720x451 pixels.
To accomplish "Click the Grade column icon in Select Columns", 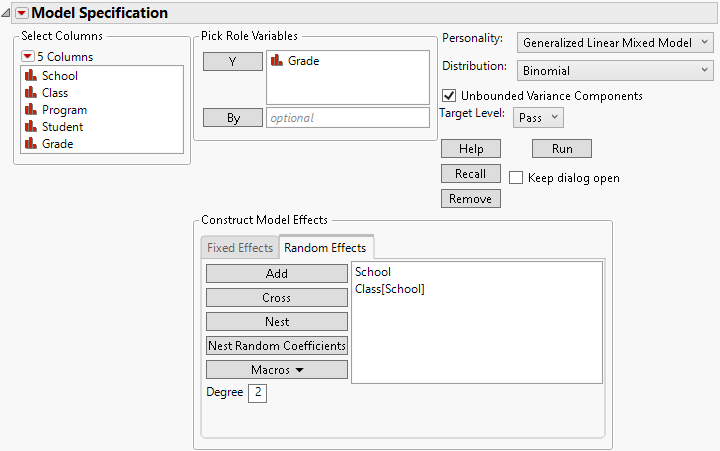I will point(31,144).
